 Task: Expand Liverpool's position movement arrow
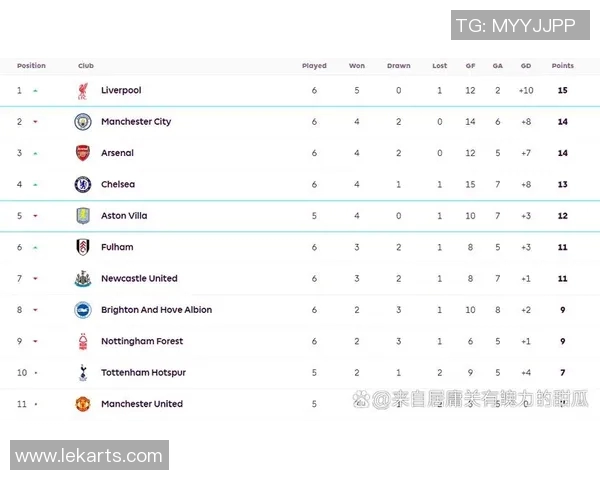click(35, 91)
